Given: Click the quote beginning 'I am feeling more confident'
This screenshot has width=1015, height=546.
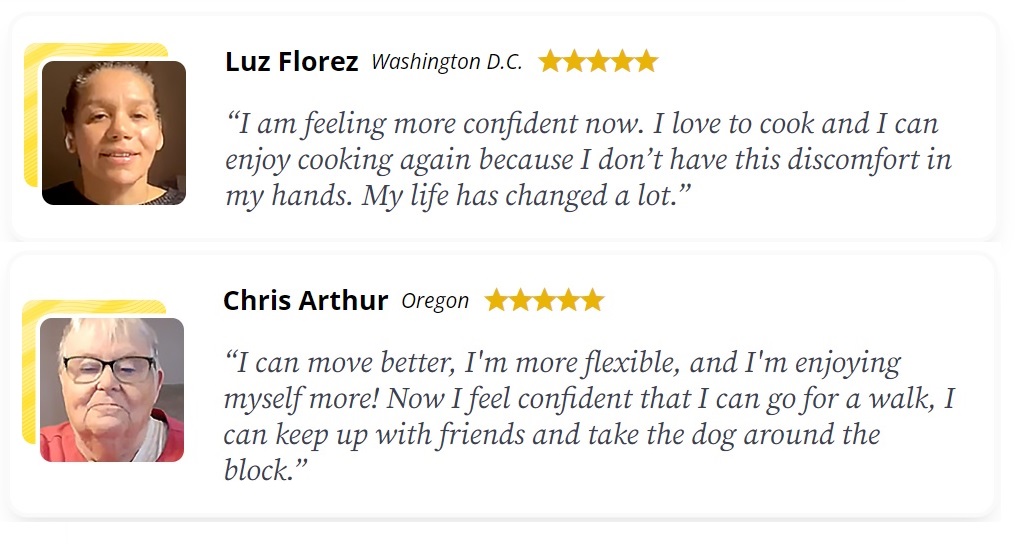Looking at the screenshot, I should coord(588,159).
